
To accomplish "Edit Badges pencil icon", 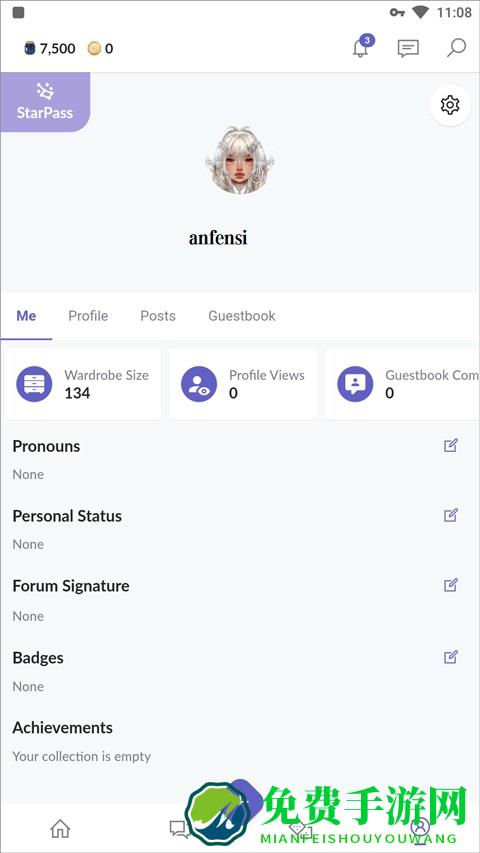I will point(451,657).
